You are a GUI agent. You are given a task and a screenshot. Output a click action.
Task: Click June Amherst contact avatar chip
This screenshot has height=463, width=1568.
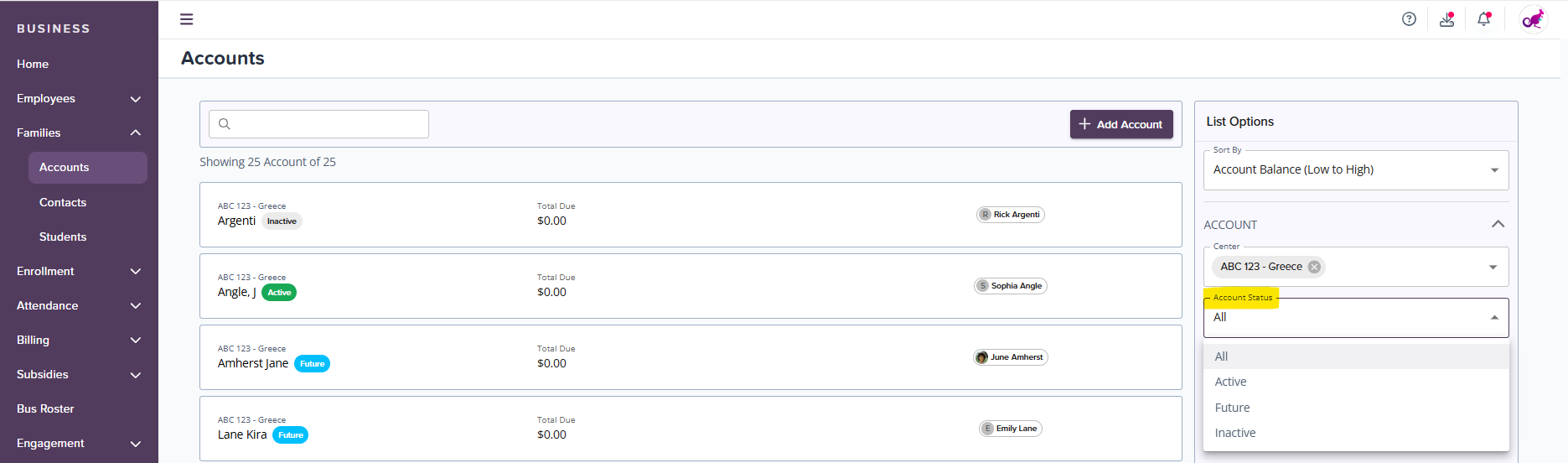[x=1010, y=357]
